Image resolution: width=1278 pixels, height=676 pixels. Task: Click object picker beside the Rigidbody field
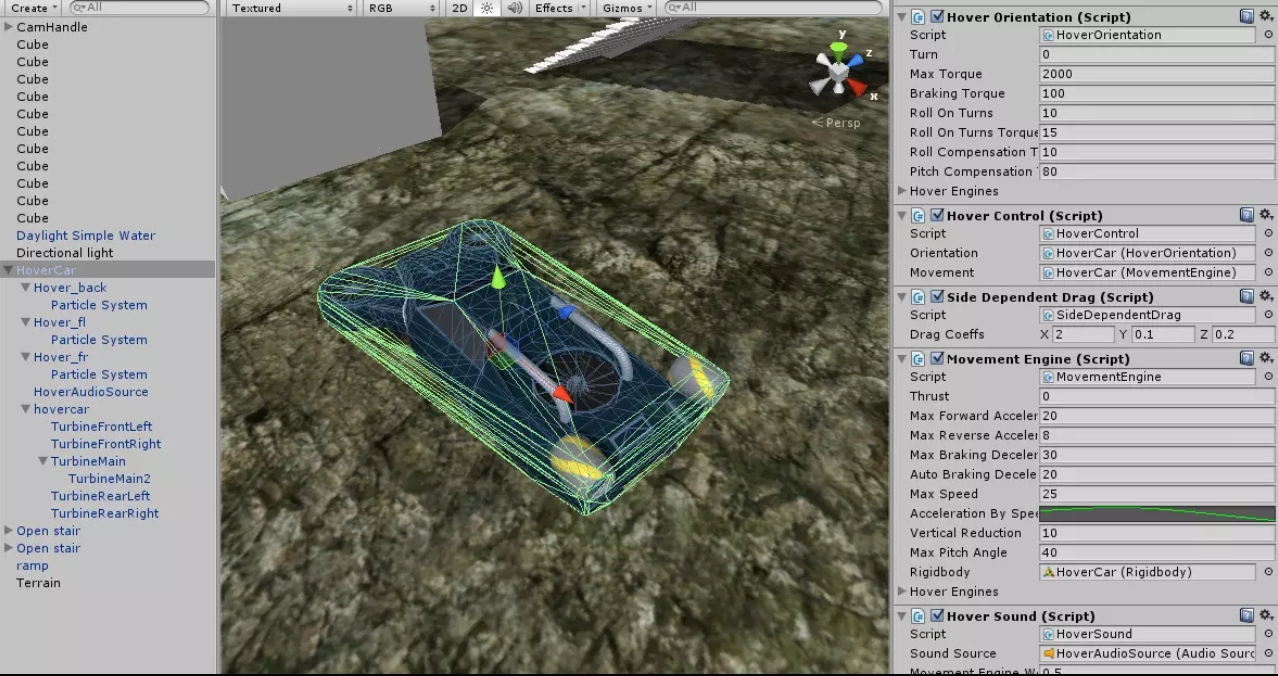click(x=1268, y=572)
